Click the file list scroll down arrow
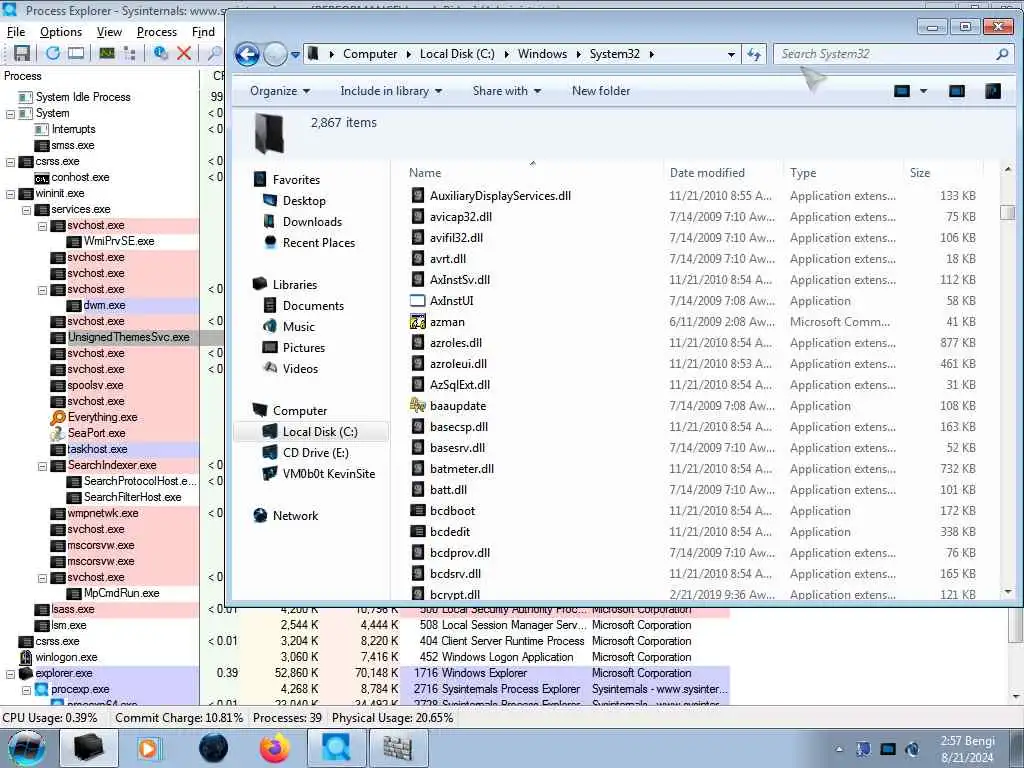 [x=1008, y=592]
